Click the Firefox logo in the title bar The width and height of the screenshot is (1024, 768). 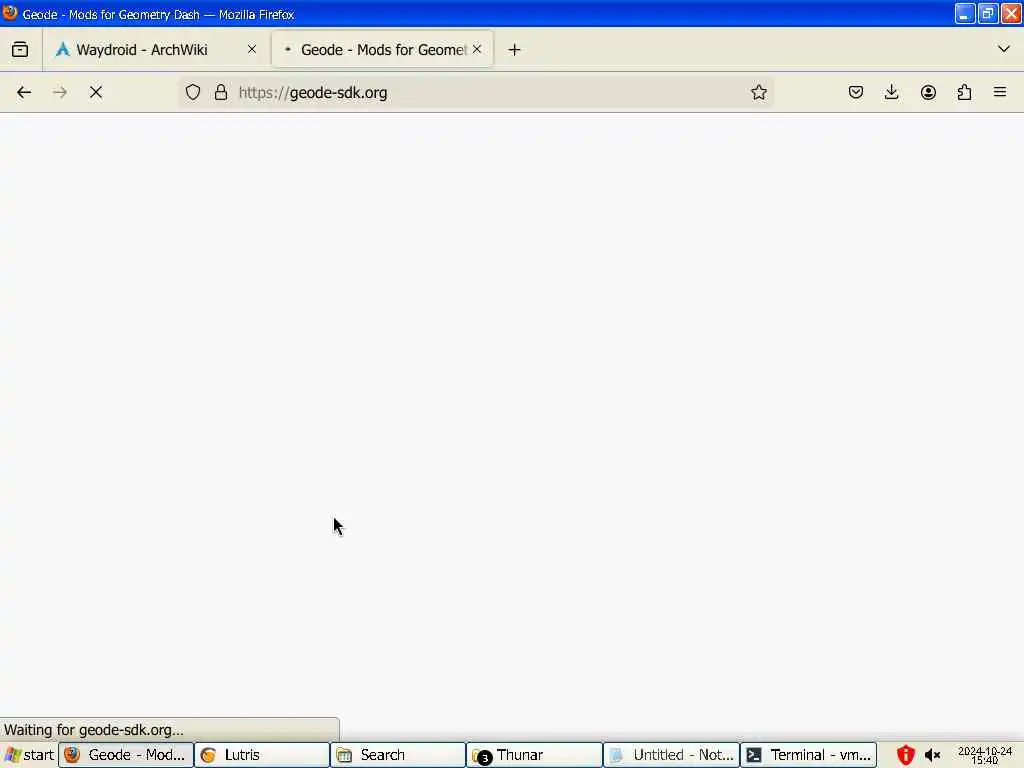[x=10, y=13]
